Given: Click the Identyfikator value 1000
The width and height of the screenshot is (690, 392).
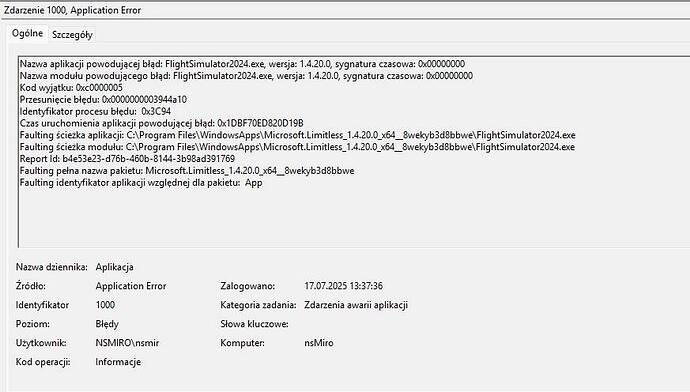Looking at the screenshot, I should [105, 305].
